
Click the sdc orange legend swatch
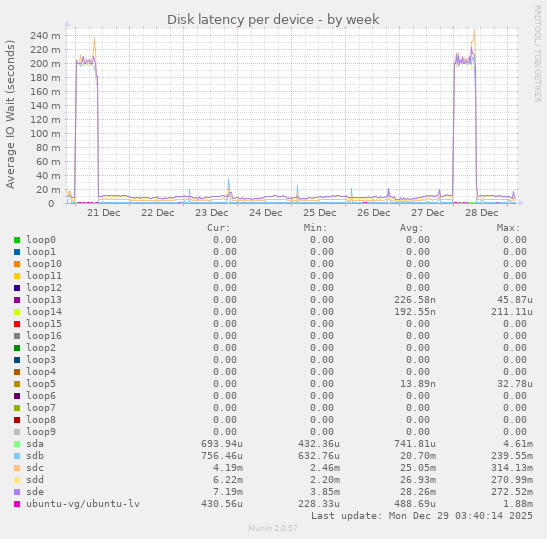point(17,468)
